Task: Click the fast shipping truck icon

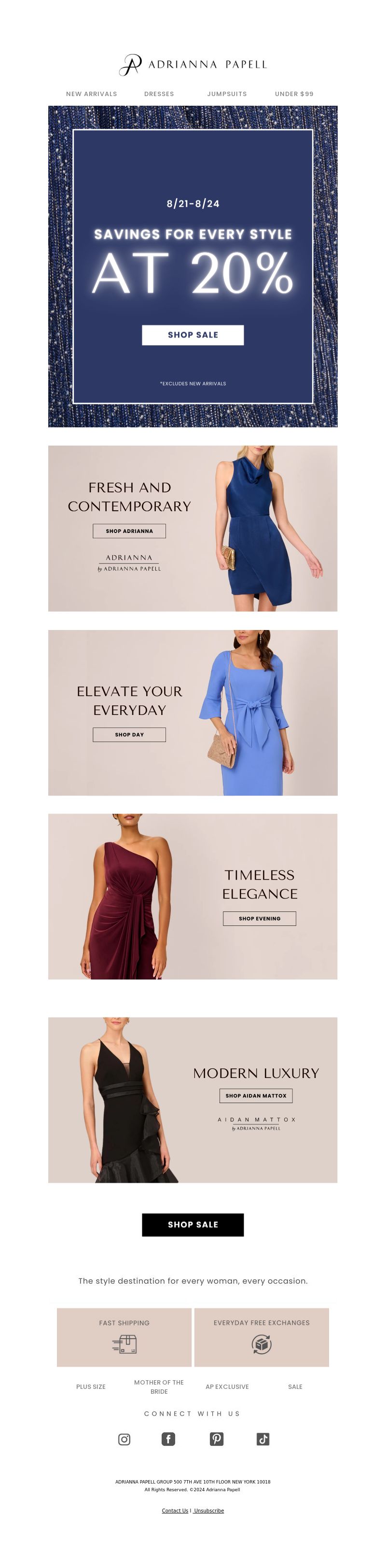Action: click(x=124, y=1344)
